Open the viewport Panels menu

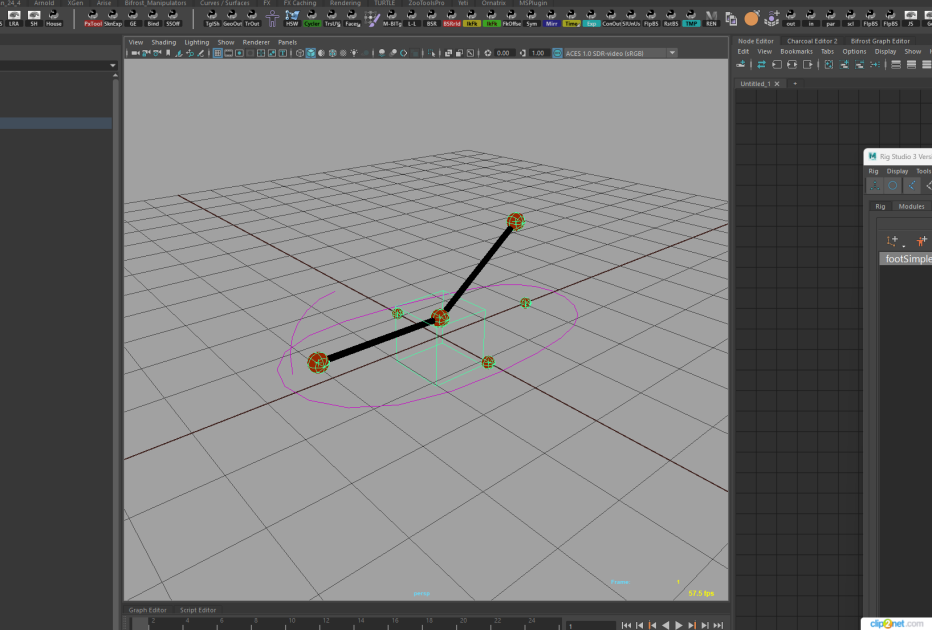288,42
